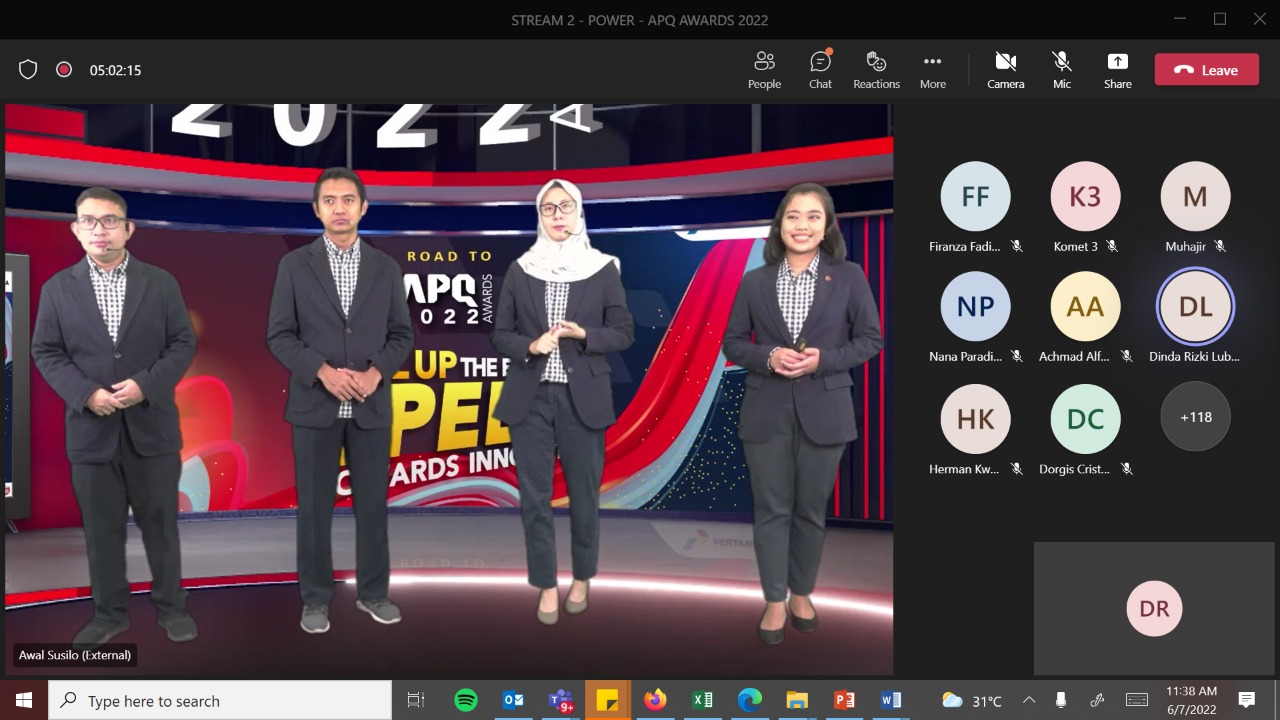Show the +118 more participants
Viewport: 1280px width, 720px height.
click(x=1195, y=418)
